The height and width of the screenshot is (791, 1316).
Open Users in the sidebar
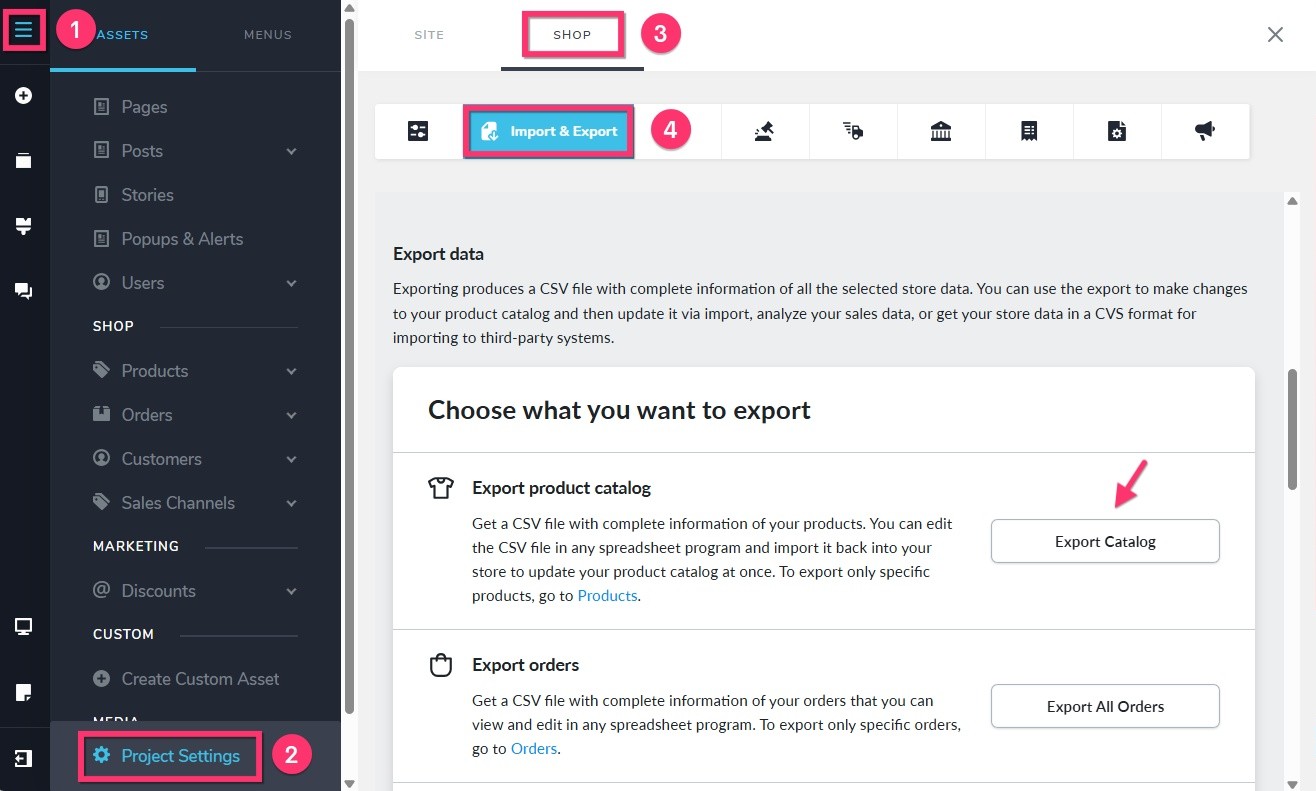143,283
